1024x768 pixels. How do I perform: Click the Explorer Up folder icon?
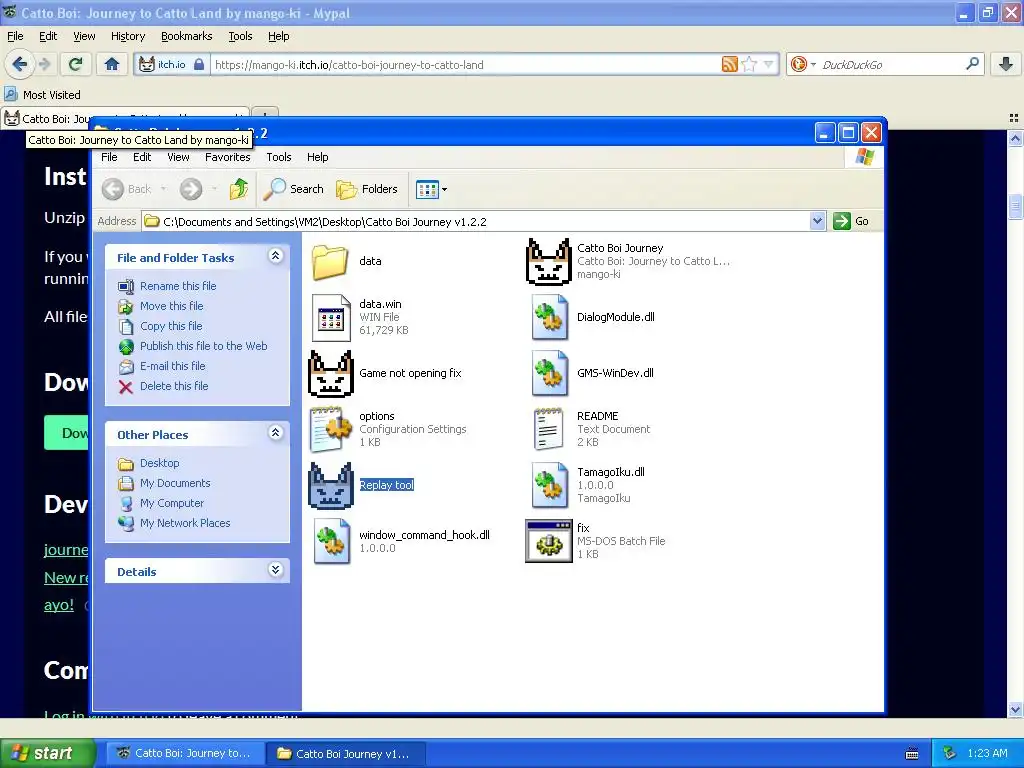239,189
